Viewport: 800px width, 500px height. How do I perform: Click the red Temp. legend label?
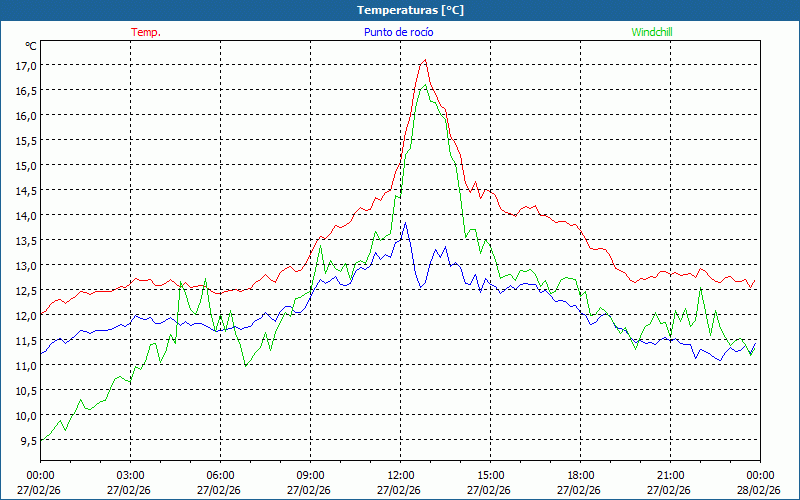[146, 32]
